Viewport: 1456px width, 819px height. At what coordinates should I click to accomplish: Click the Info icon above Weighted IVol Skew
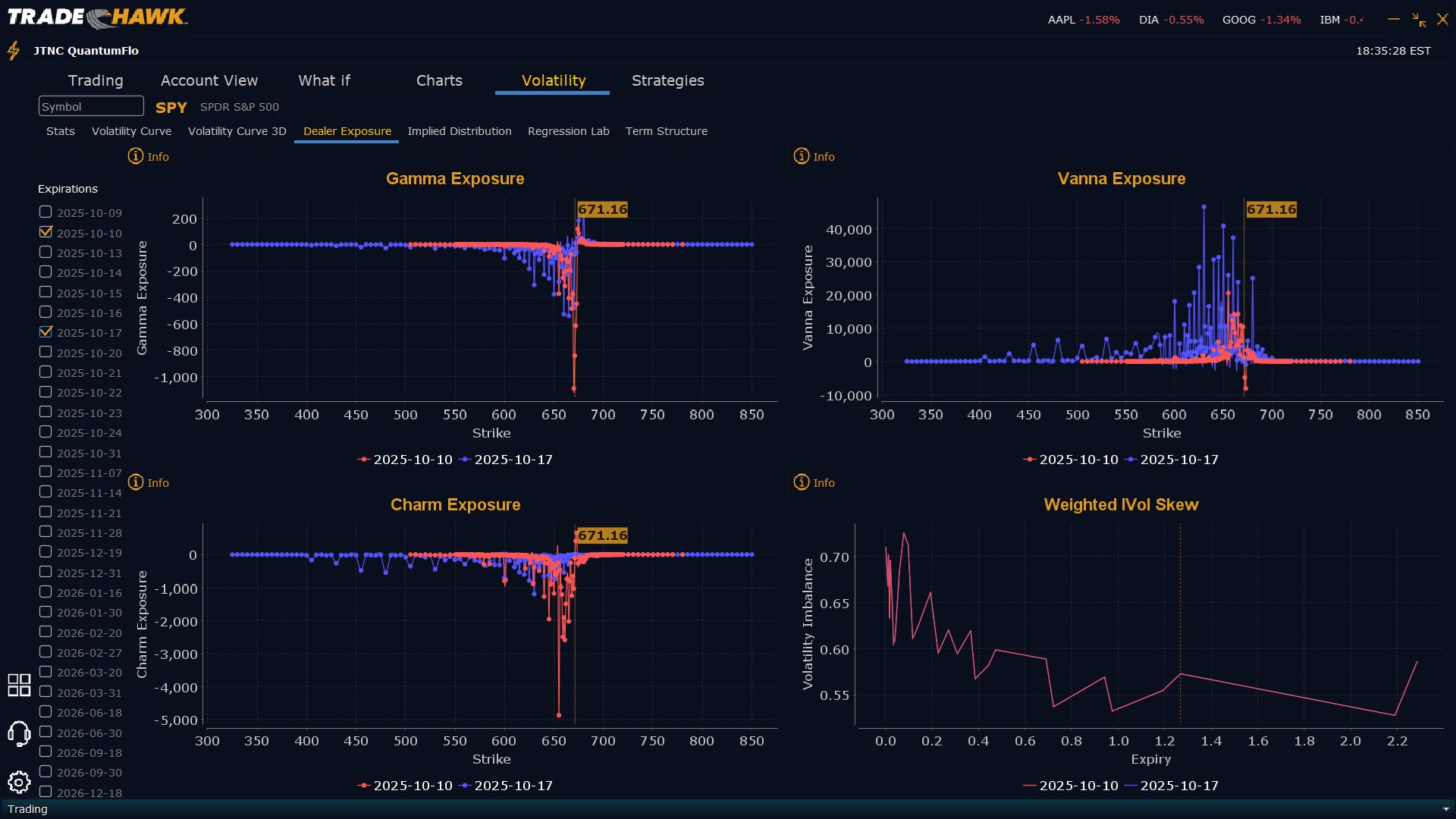click(802, 482)
